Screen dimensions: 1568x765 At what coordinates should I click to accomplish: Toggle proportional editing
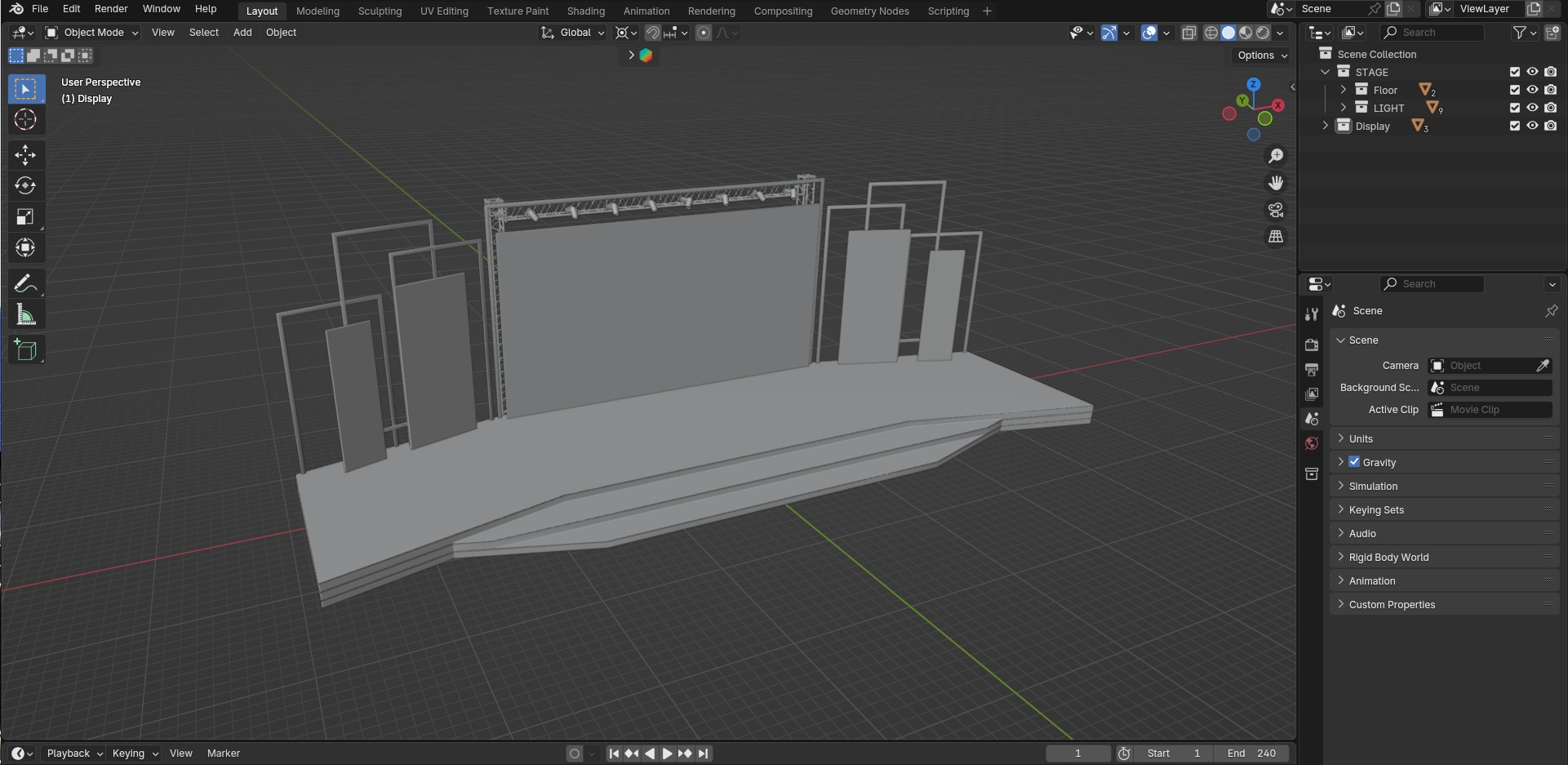[704, 33]
